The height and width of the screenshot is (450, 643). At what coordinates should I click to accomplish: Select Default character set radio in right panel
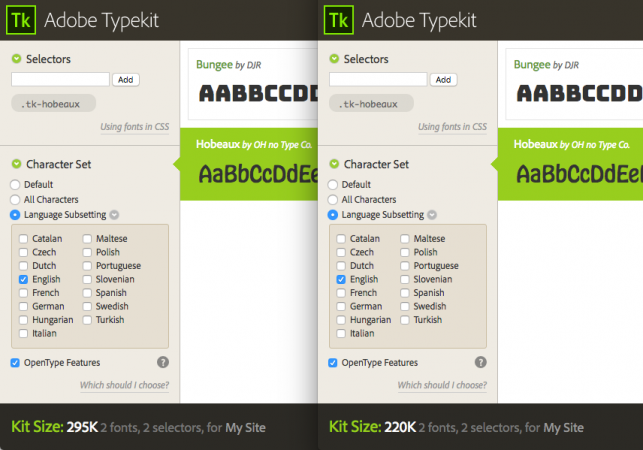(333, 185)
